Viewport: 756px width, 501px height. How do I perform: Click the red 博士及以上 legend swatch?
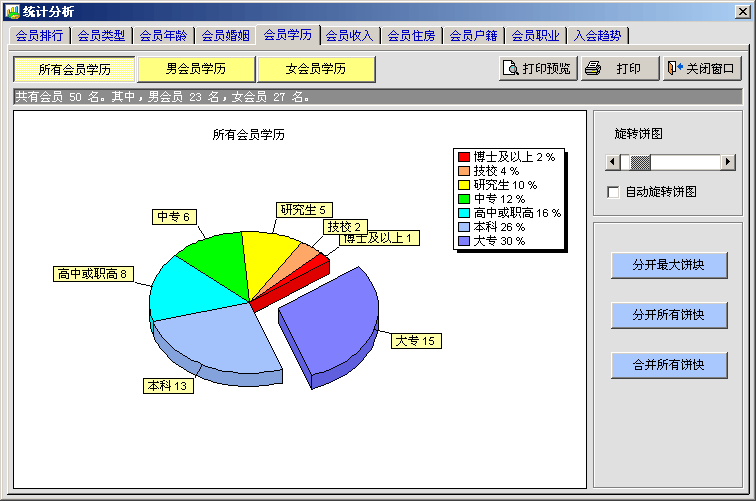464,157
